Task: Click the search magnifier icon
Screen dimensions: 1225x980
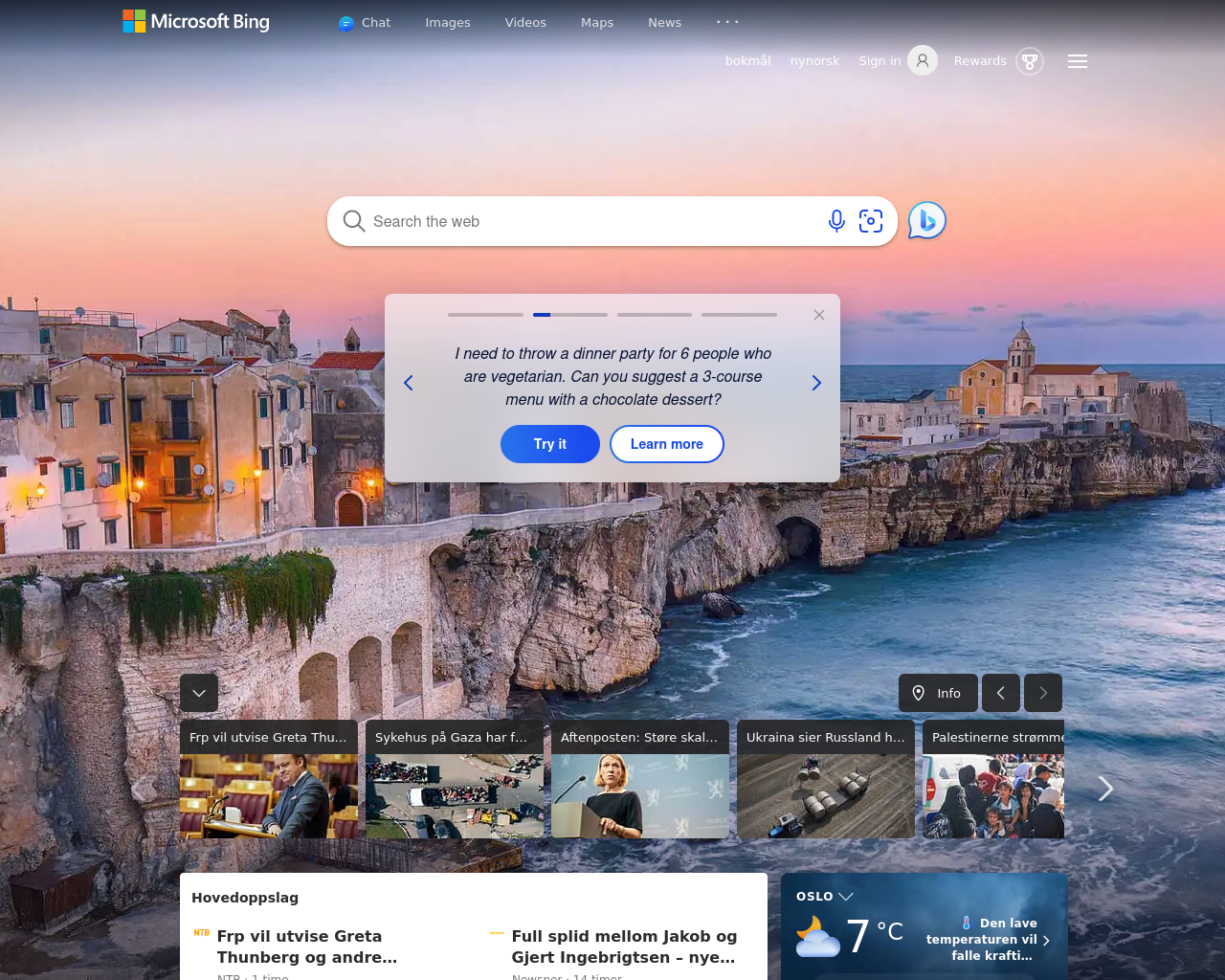Action: (x=353, y=221)
